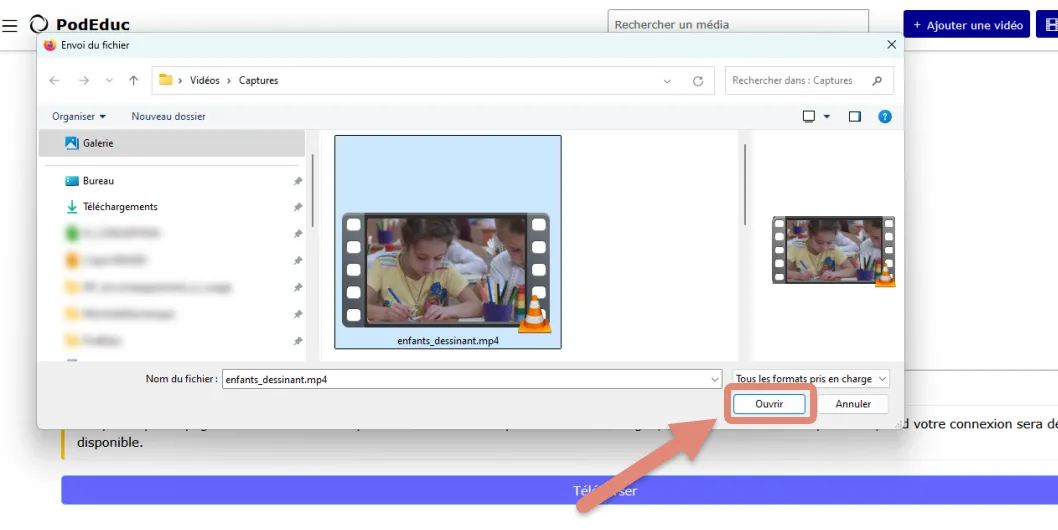Focus the Rechercher un média search box

click(737, 22)
